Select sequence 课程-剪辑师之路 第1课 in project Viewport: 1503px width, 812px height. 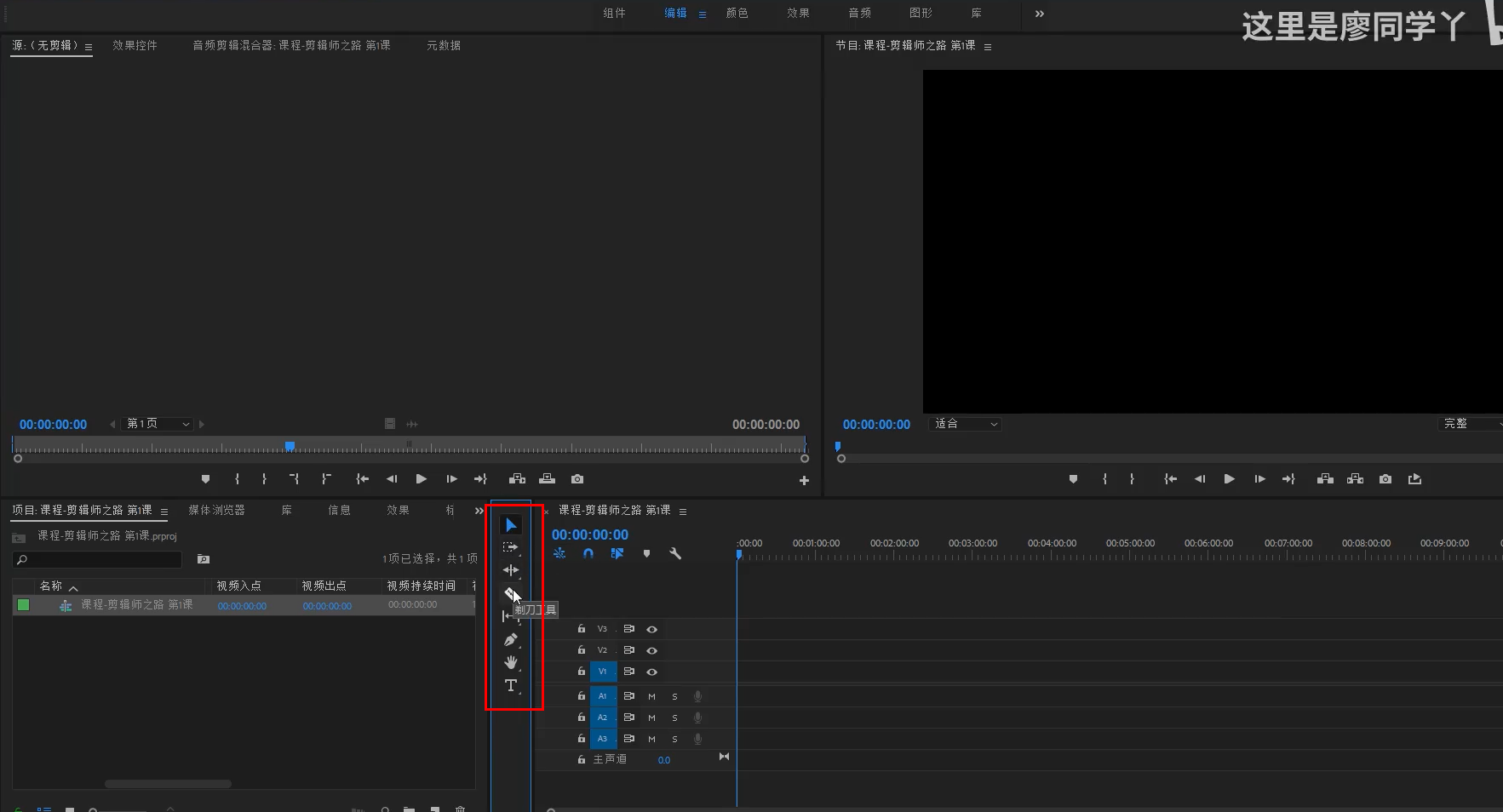pyautogui.click(x=136, y=604)
